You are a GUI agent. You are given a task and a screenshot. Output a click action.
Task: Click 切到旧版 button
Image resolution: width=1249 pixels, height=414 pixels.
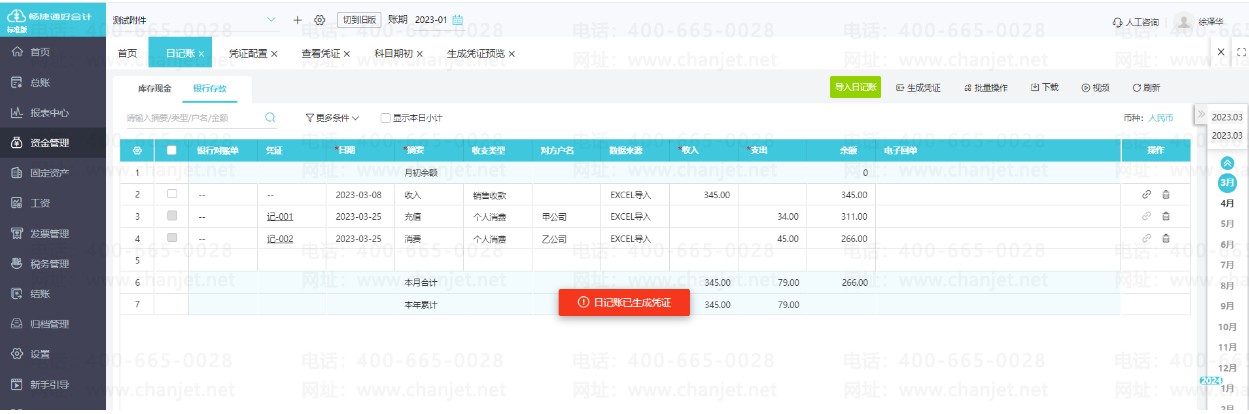coord(360,20)
